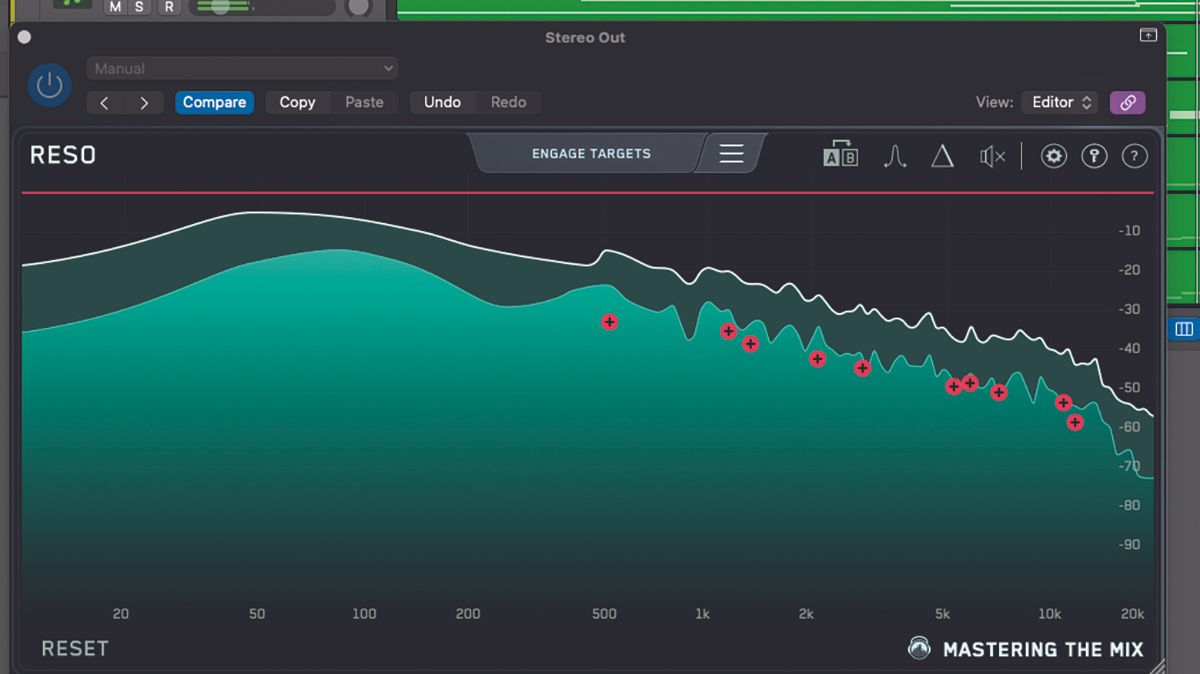
Task: Open the A/B comparison icon
Action: pyautogui.click(x=840, y=156)
